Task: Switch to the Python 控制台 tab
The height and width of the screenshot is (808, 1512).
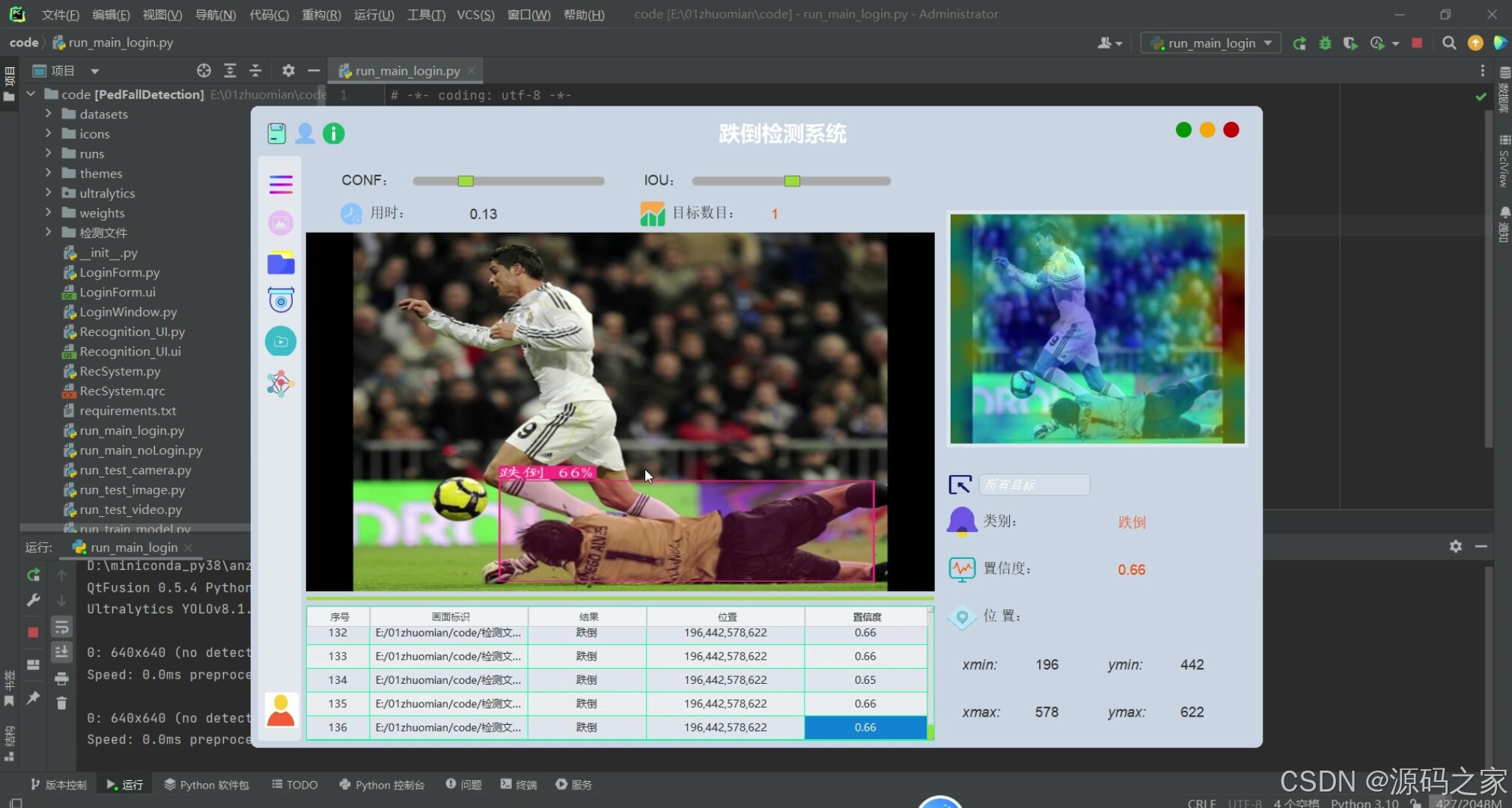Action: coord(382,785)
